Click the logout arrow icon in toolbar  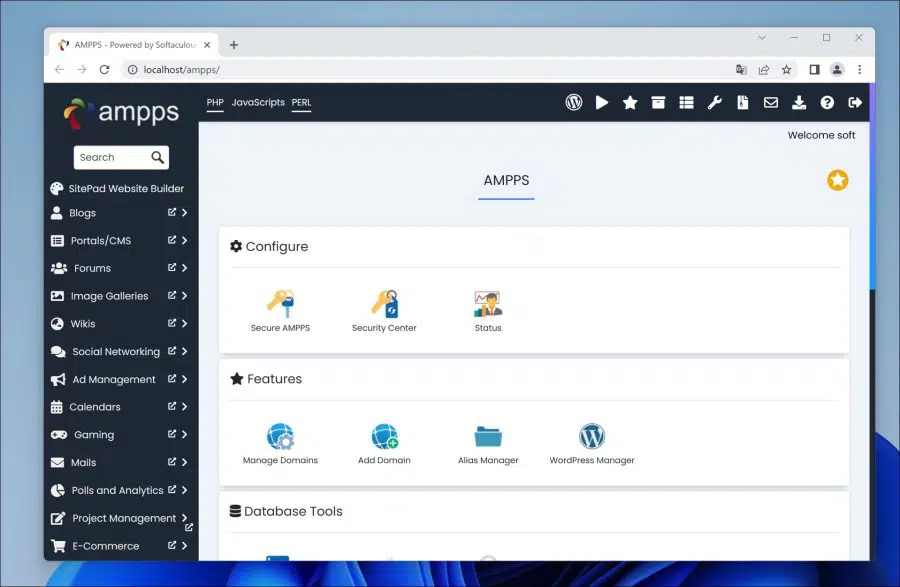[x=855, y=102]
